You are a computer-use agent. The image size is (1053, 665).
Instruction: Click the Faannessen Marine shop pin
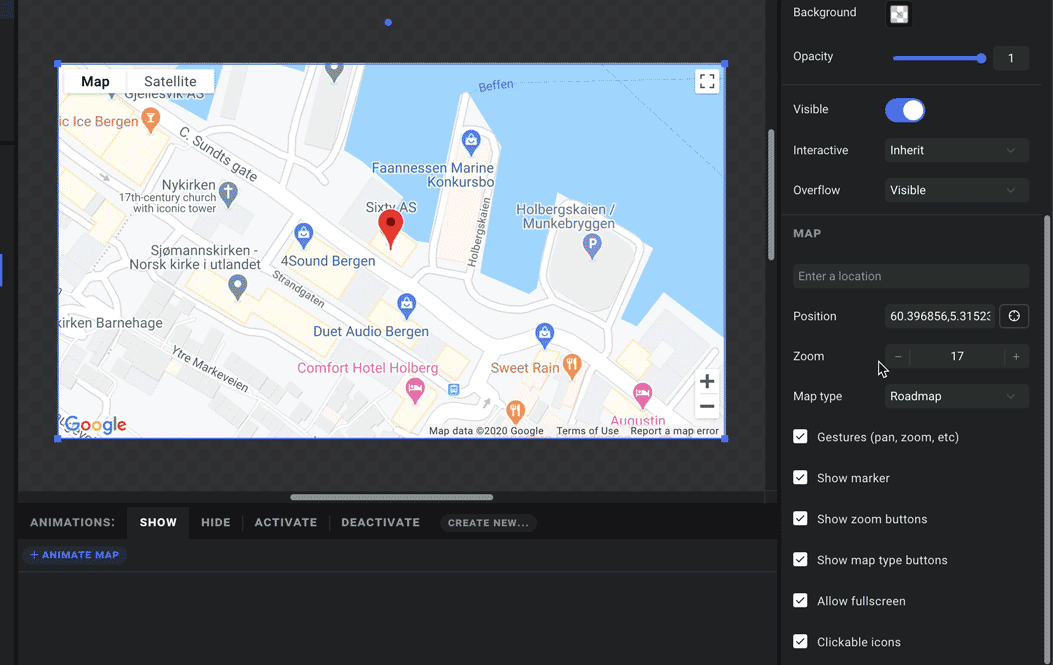471,143
